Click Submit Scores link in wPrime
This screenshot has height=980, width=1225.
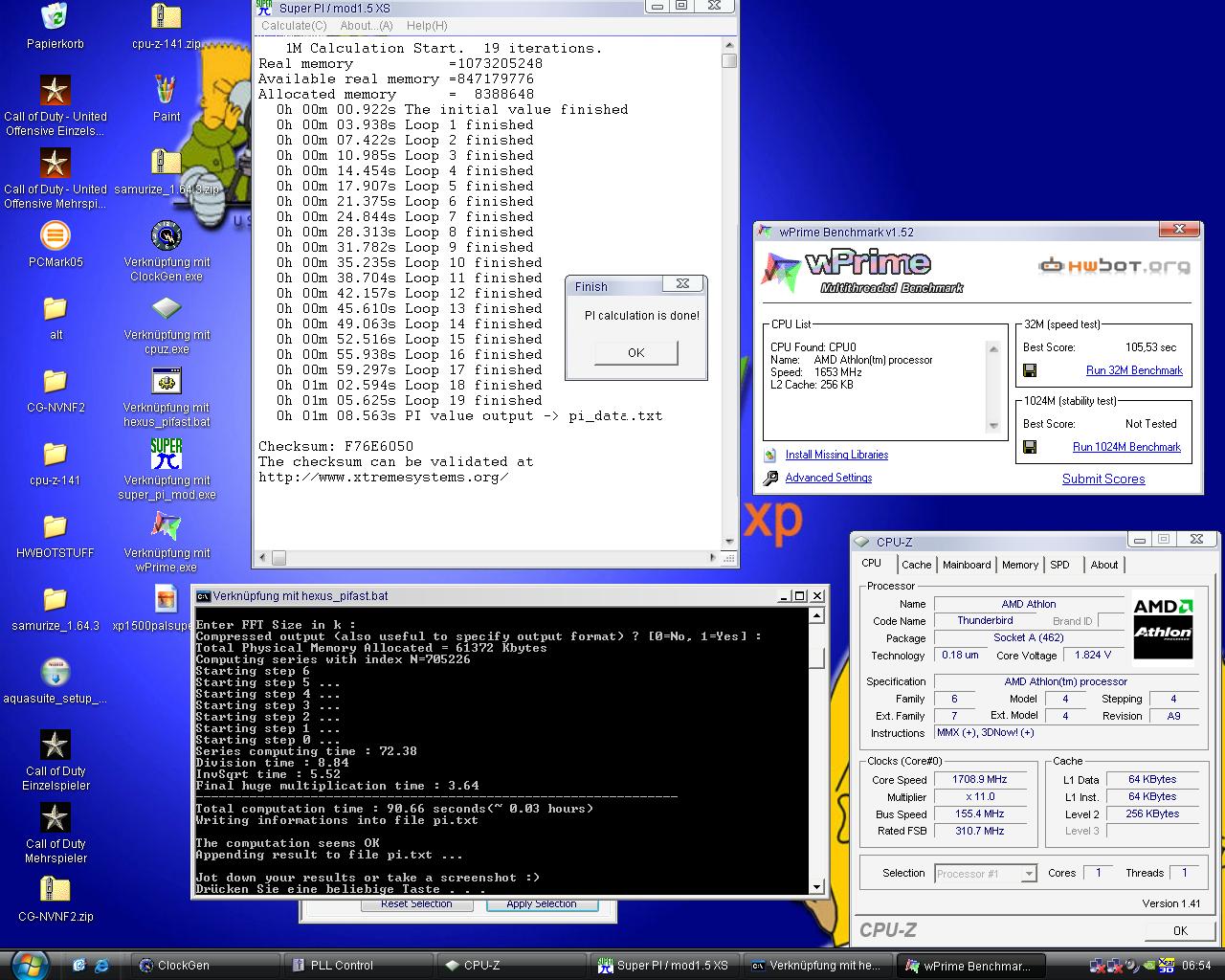click(x=1103, y=479)
